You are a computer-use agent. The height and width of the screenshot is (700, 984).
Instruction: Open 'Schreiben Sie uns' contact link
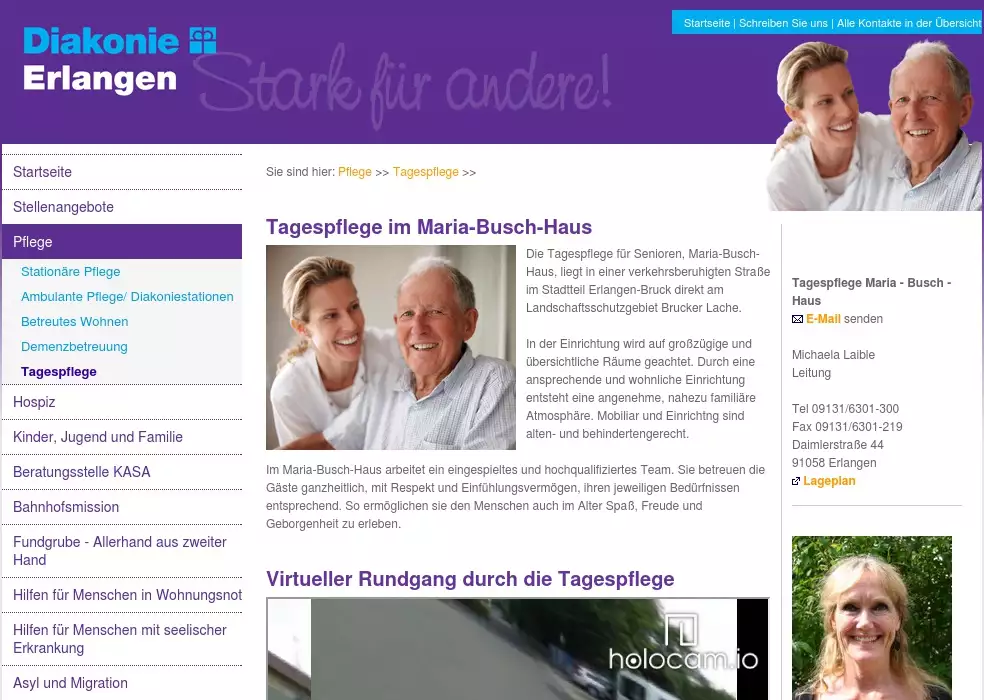click(x=783, y=23)
